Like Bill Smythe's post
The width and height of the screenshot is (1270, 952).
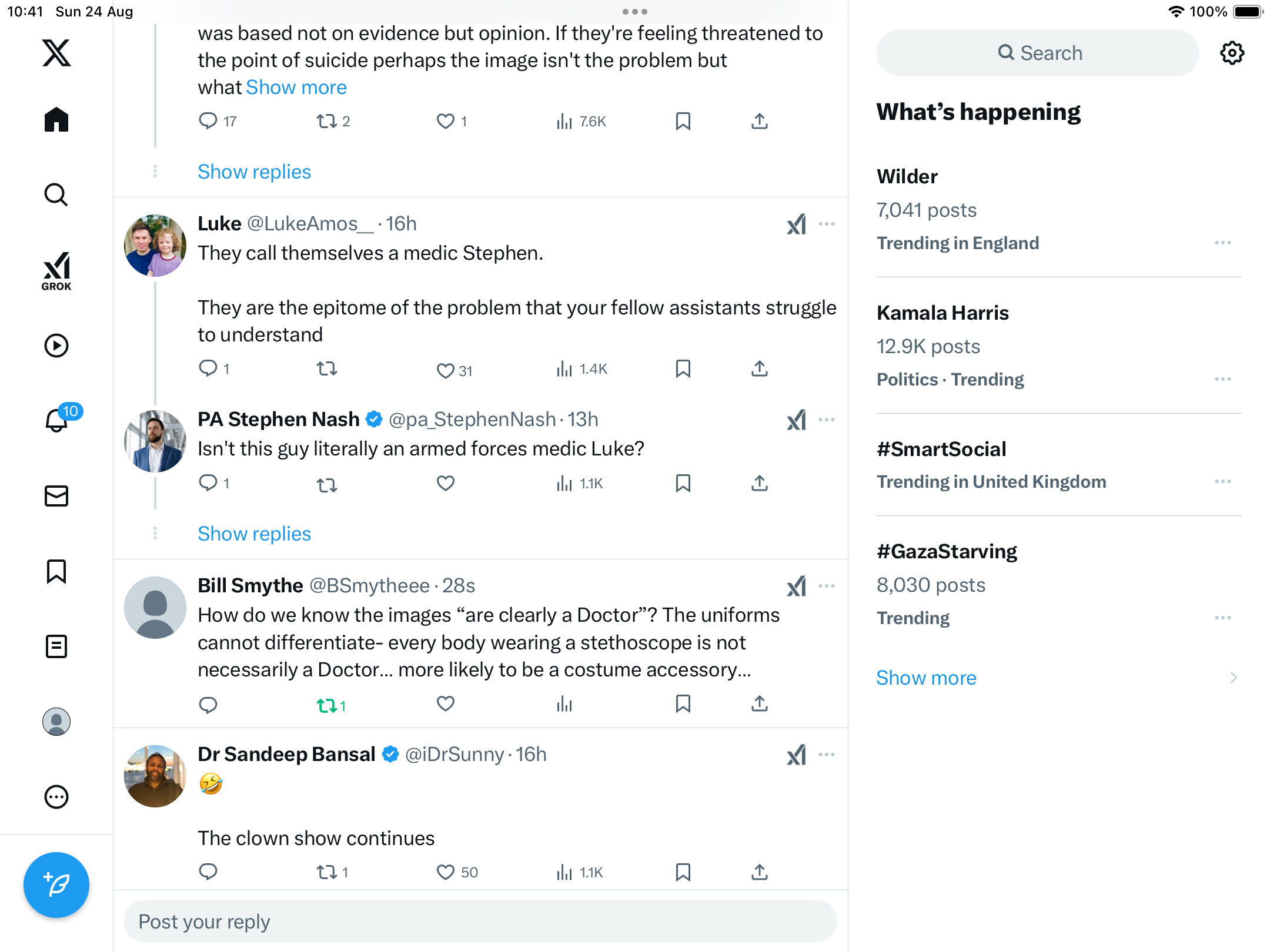(446, 704)
